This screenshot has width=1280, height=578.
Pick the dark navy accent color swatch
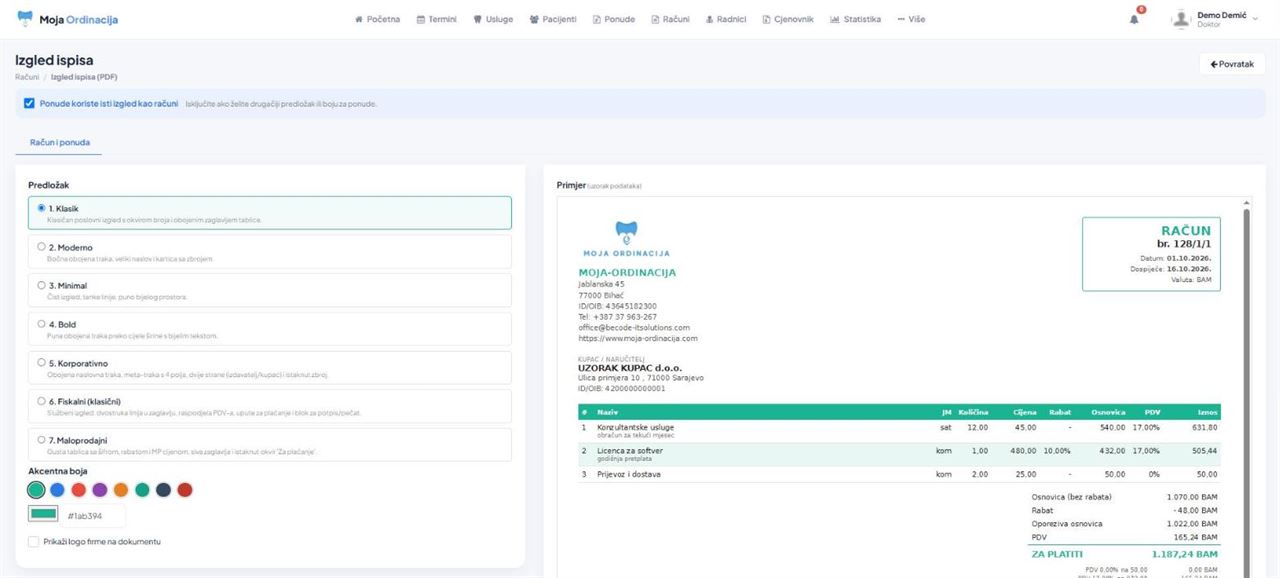(163, 490)
